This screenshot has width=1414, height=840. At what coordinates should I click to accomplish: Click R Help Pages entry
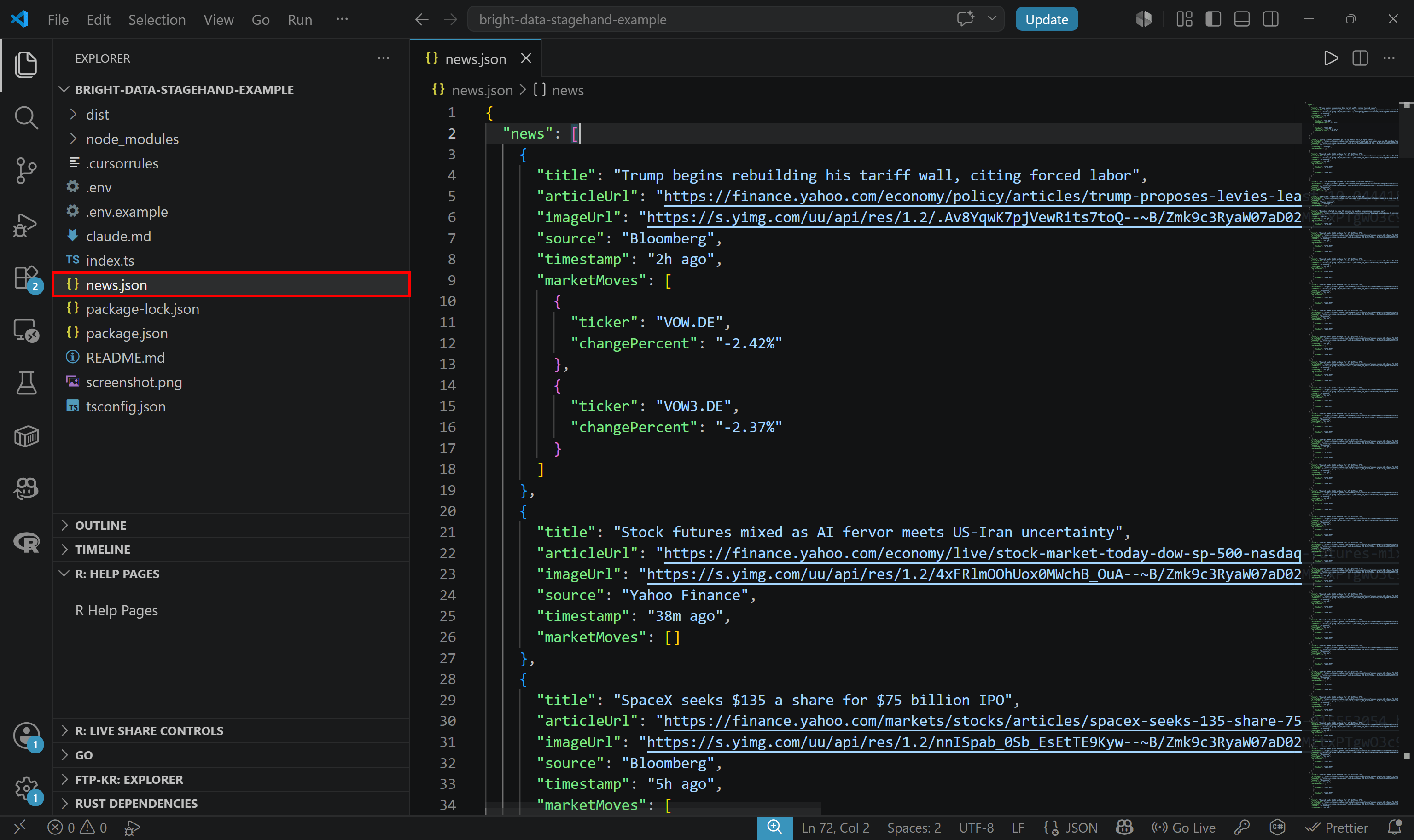click(x=116, y=610)
